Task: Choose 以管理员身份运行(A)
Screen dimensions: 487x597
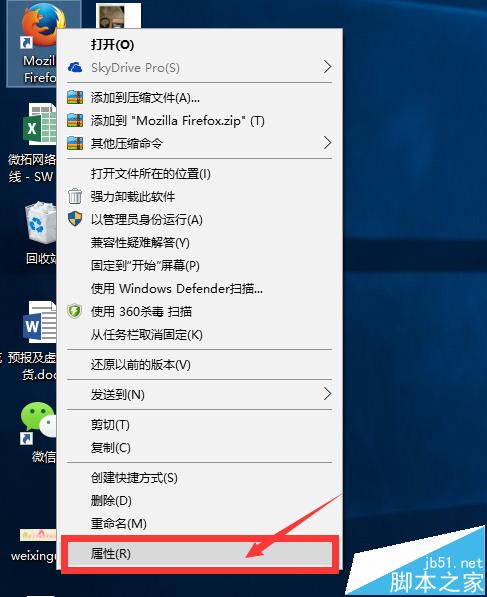Action: click(x=200, y=220)
